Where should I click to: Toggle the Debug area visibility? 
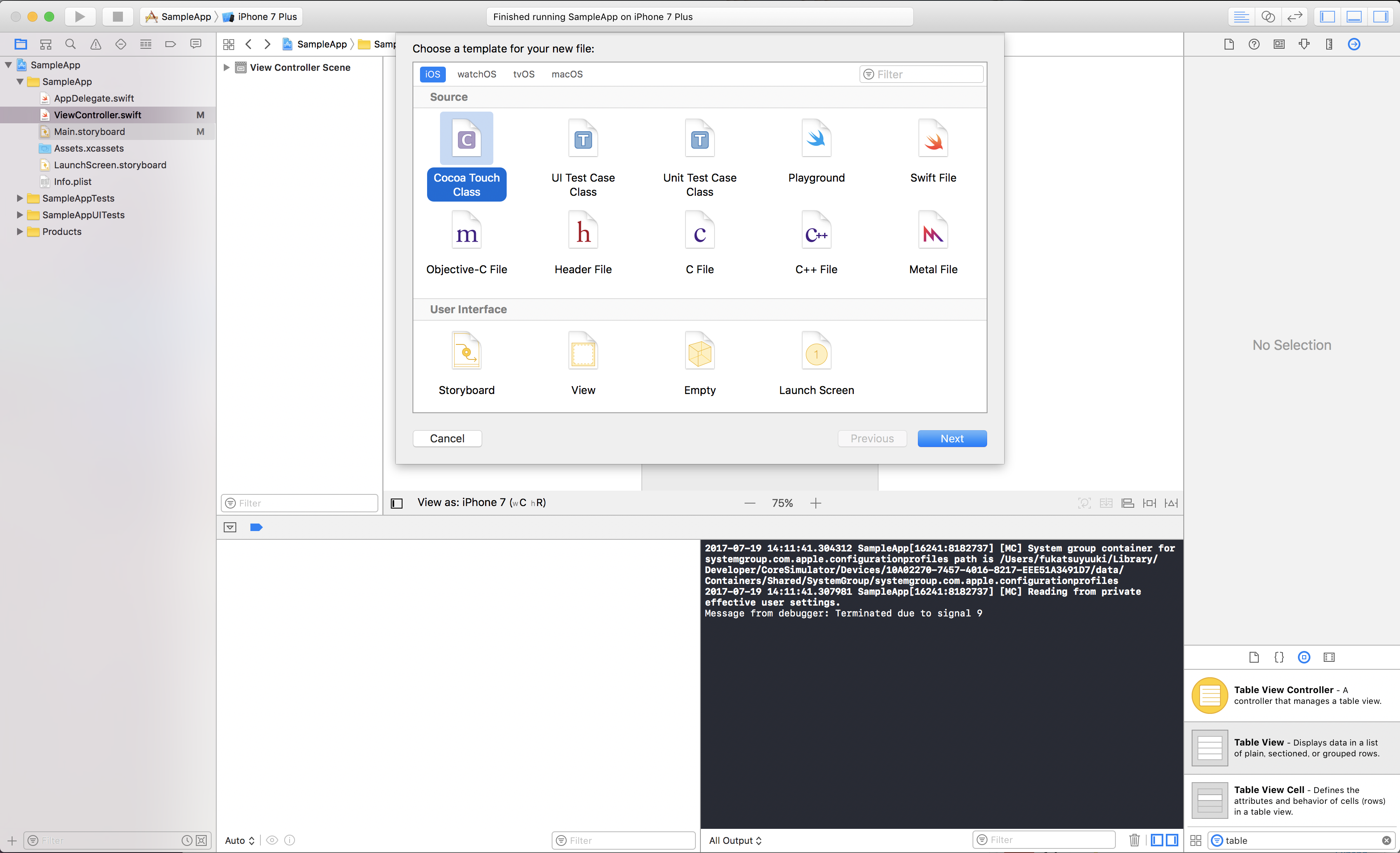(1355, 17)
